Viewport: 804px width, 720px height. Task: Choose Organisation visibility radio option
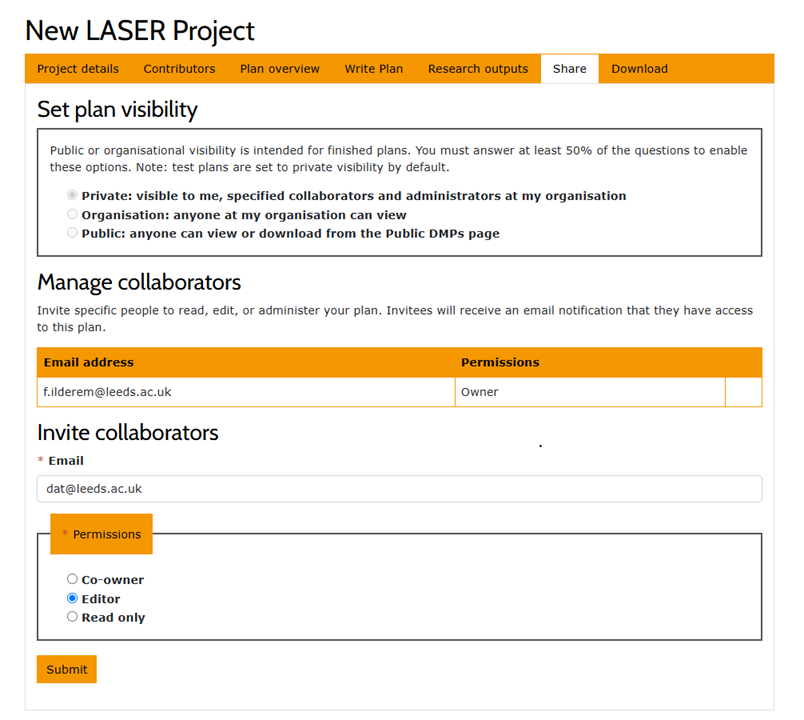pyautogui.click(x=72, y=214)
